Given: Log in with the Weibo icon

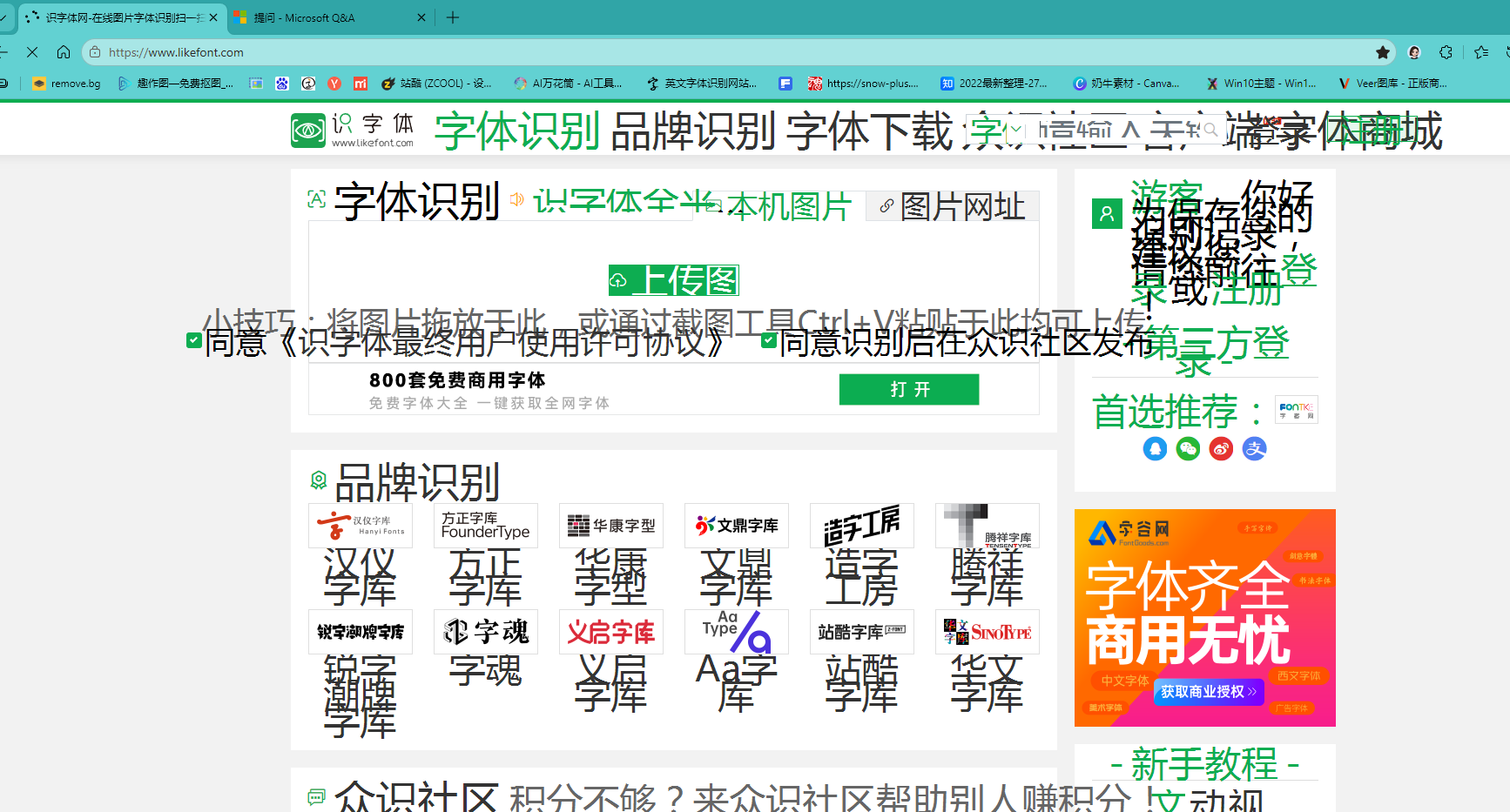Looking at the screenshot, I should (x=1221, y=449).
